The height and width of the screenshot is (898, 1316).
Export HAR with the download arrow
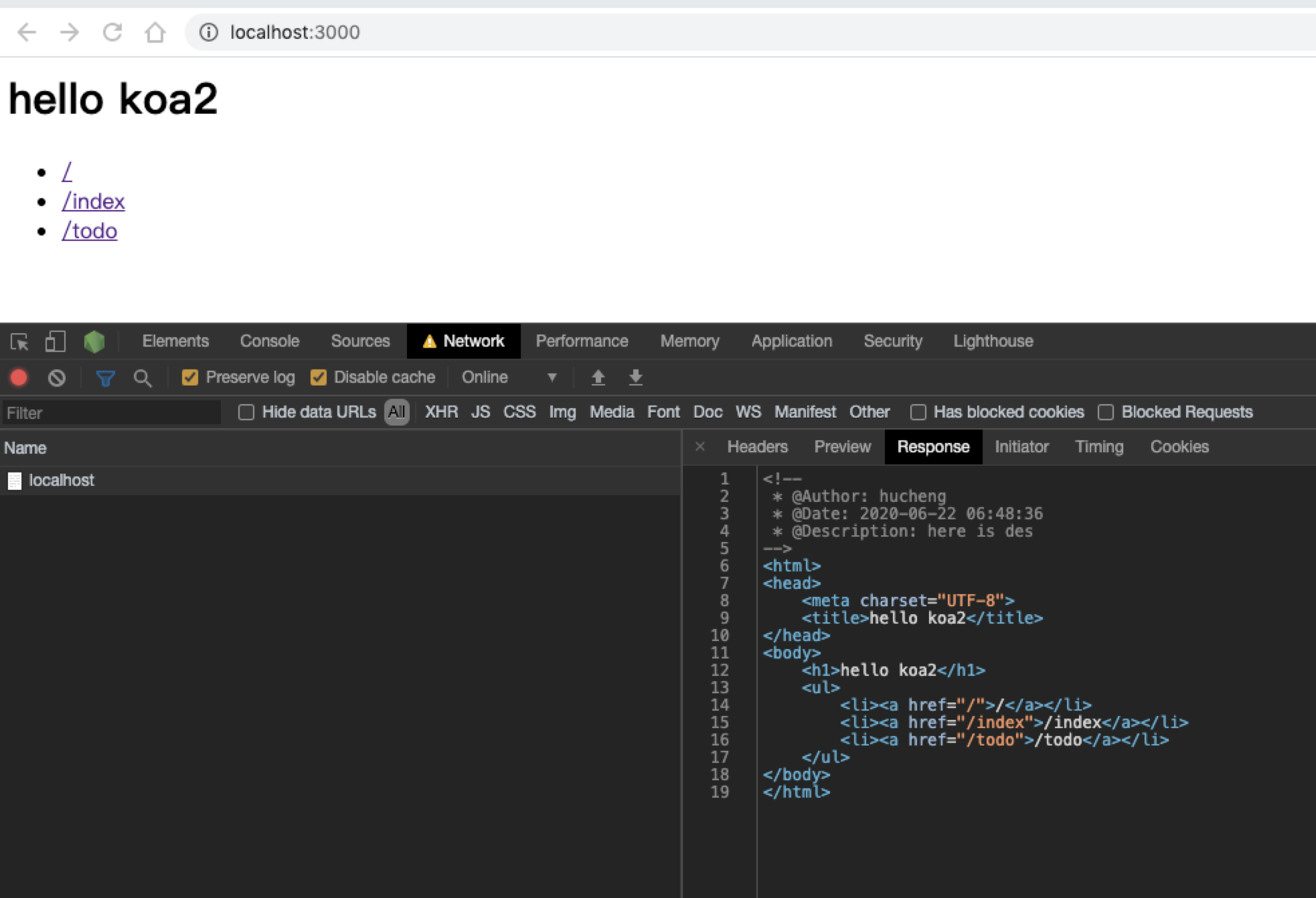pos(636,378)
